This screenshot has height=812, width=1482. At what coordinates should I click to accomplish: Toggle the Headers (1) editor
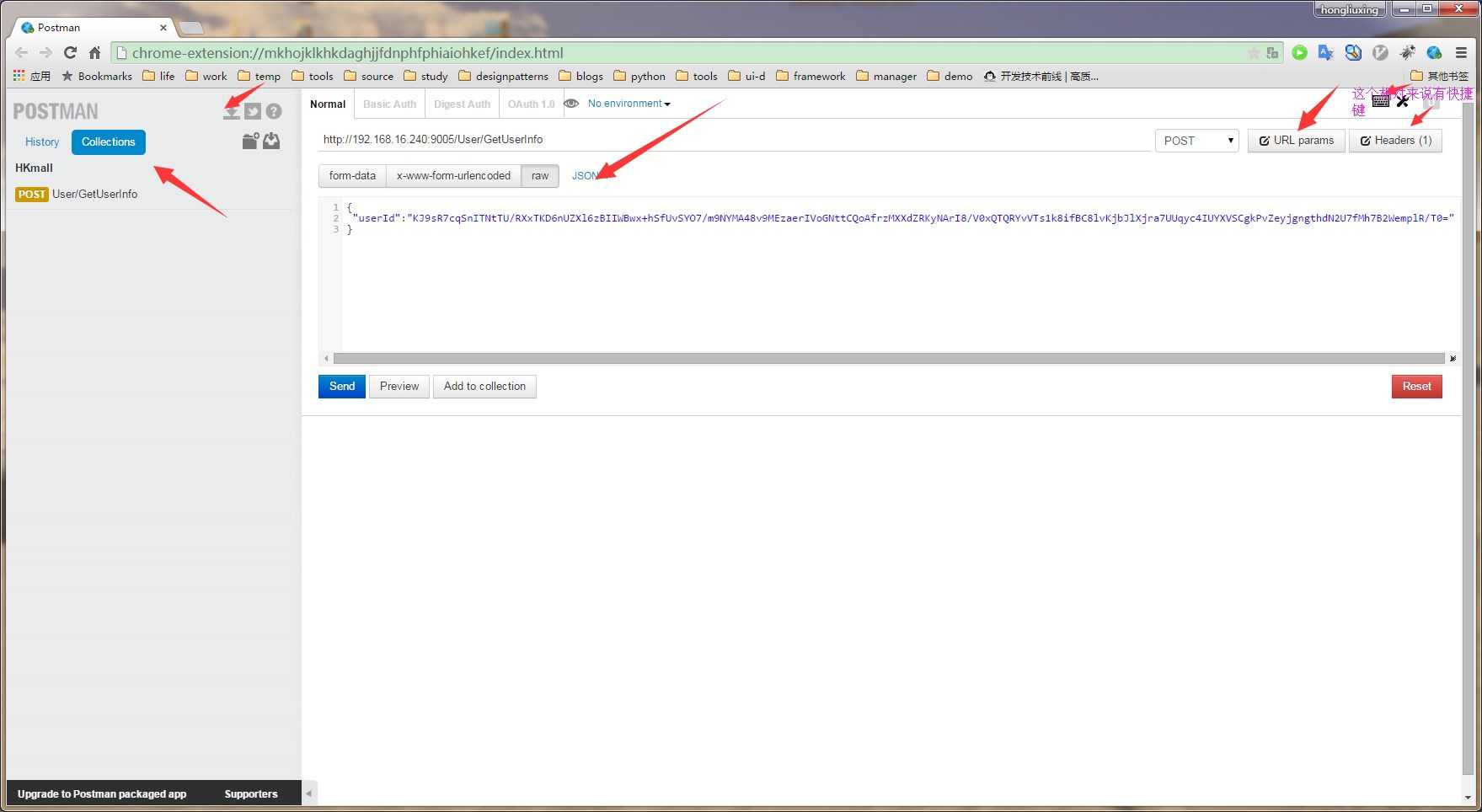tap(1395, 141)
